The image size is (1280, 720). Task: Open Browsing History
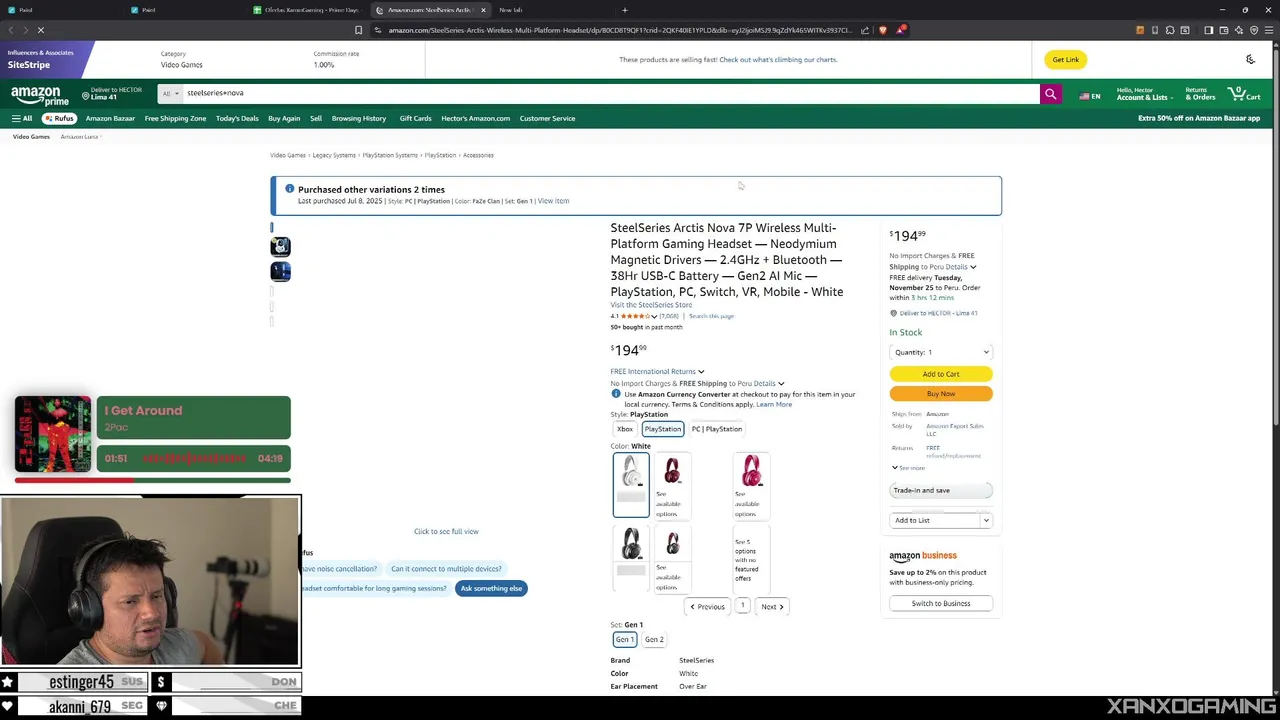point(359,118)
